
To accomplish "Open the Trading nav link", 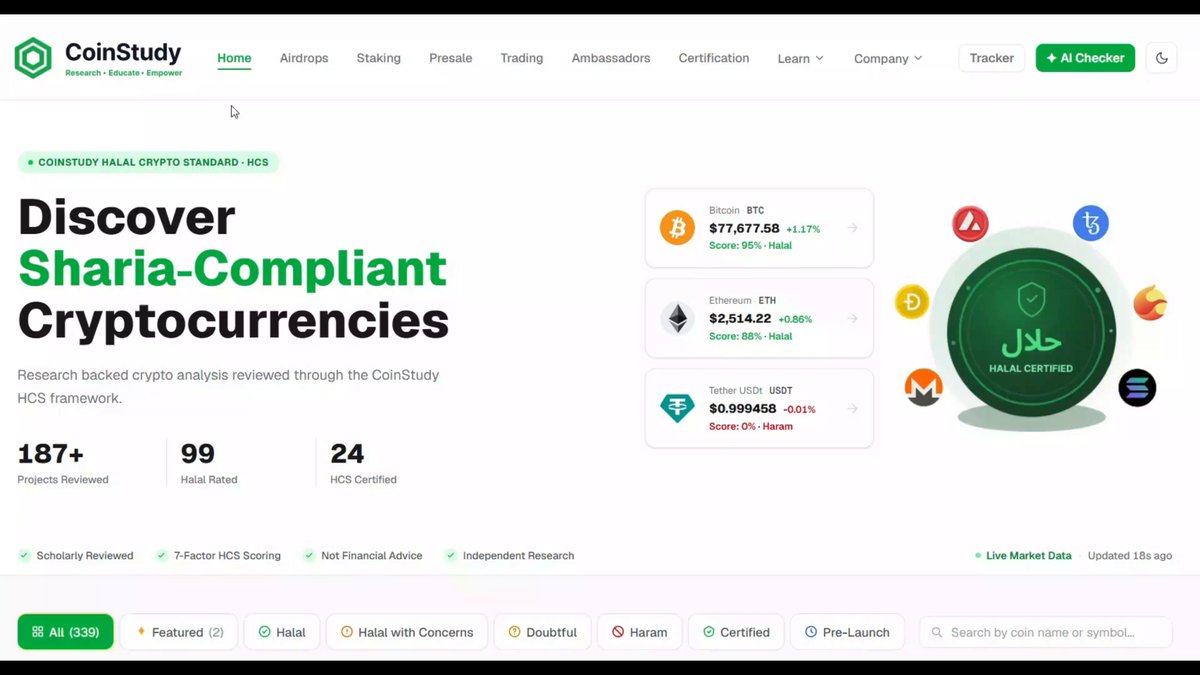I will coord(522,58).
